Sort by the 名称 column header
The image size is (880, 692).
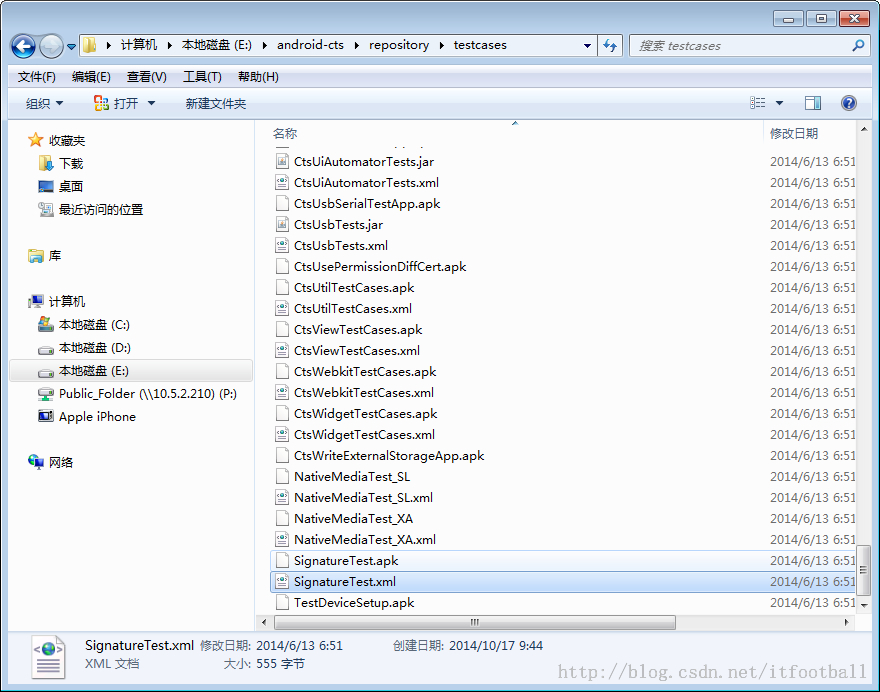[285, 134]
